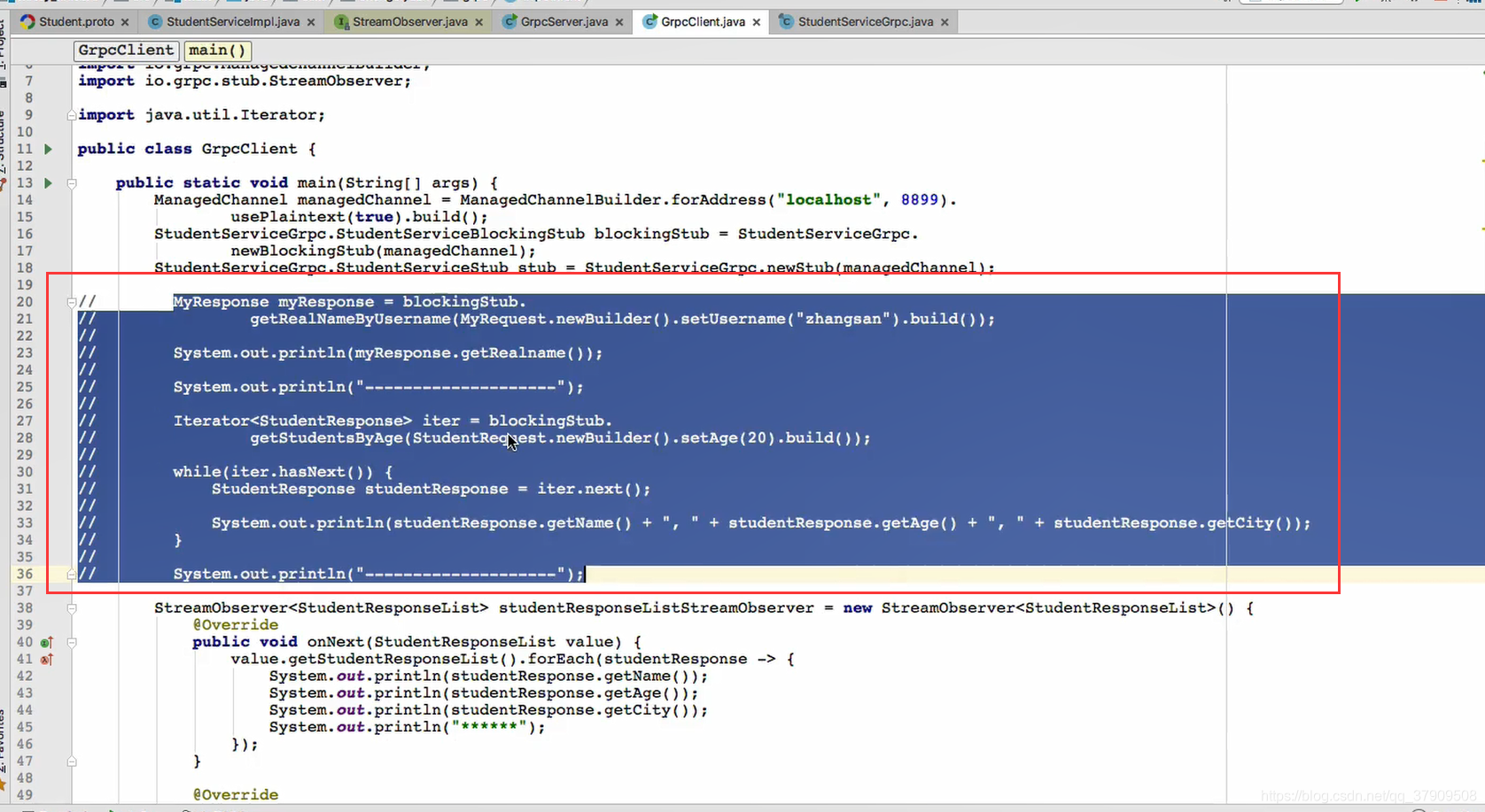The height and width of the screenshot is (812, 1485).
Task: Close the StreamObserver.java tab
Action: pyautogui.click(x=479, y=22)
